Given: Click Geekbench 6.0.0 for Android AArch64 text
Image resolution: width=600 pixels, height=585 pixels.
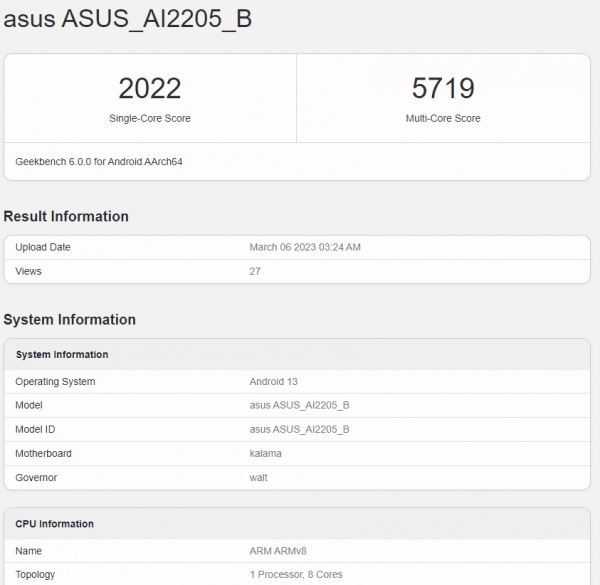Looking at the screenshot, I should 99,162.
